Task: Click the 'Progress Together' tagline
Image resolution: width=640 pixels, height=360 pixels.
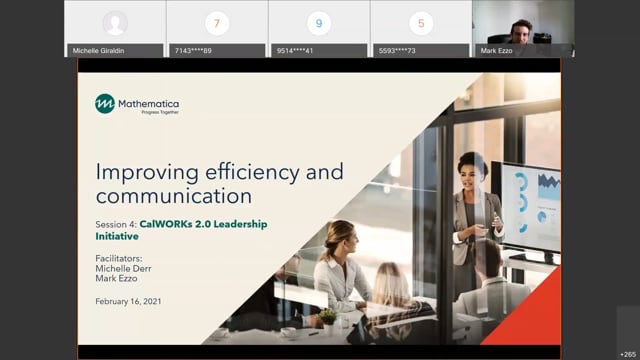Action: (x=160, y=112)
